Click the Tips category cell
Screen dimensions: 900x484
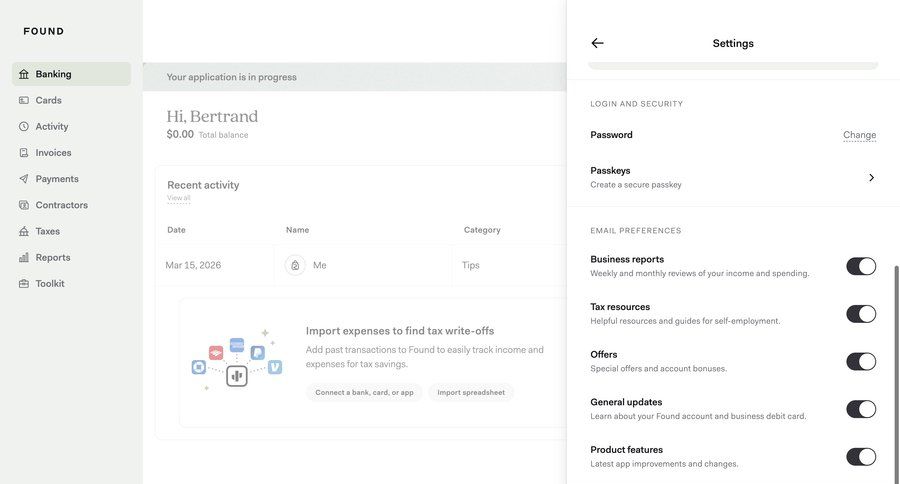(x=471, y=265)
